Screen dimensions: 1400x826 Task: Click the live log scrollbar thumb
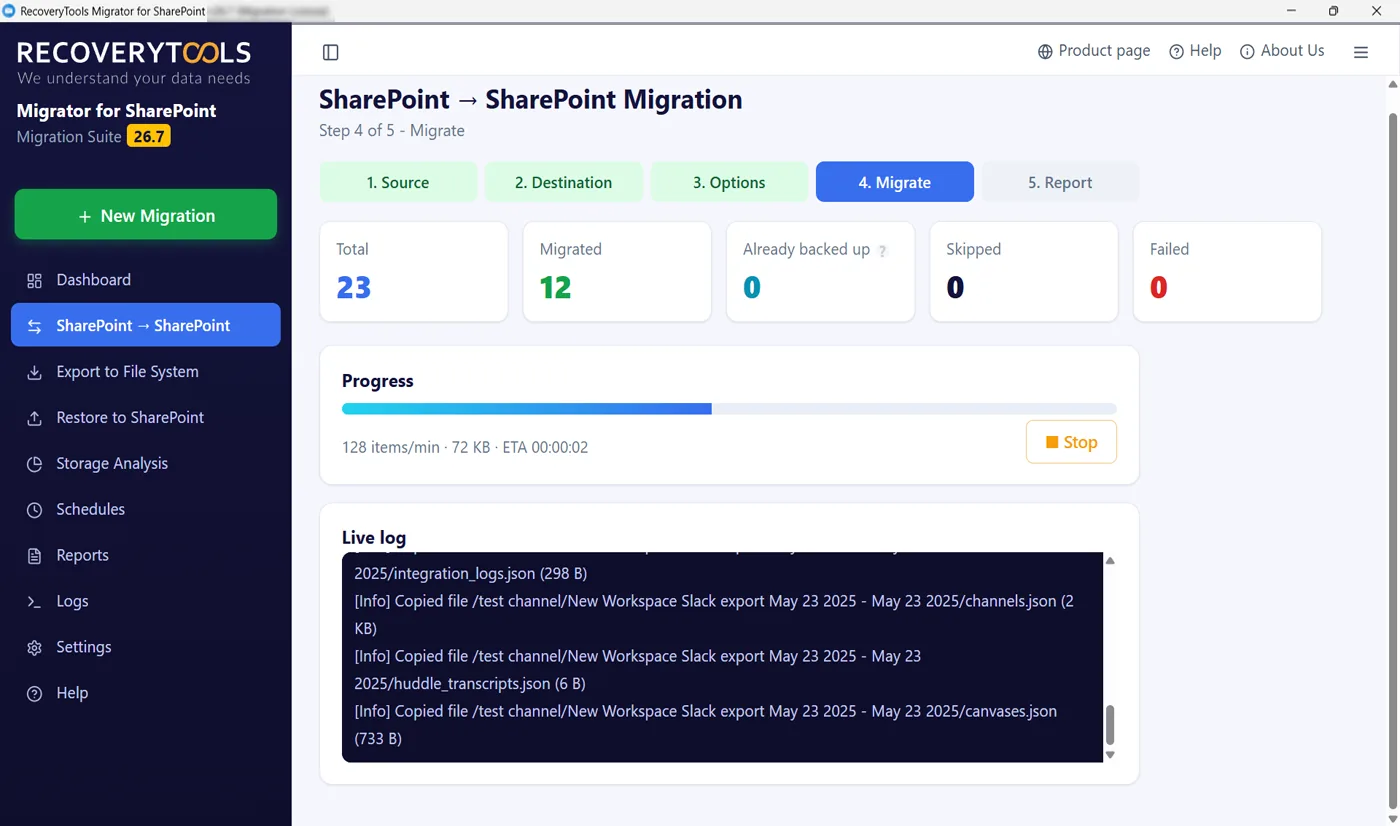1110,724
